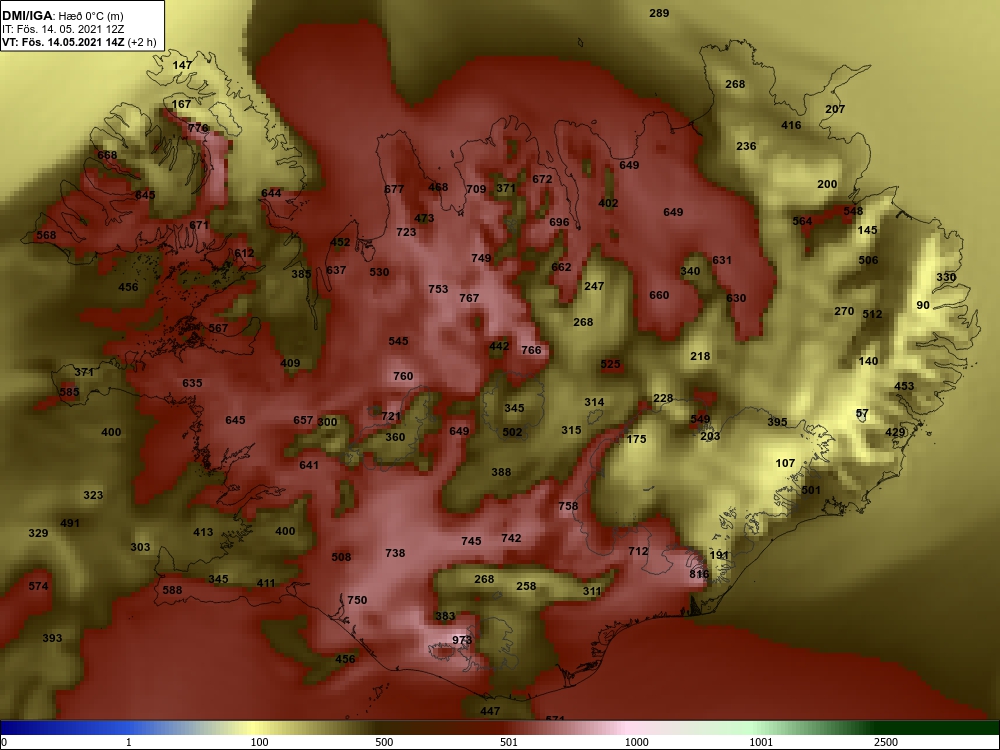
Task: Click the 668 map value
Action: click(x=107, y=155)
